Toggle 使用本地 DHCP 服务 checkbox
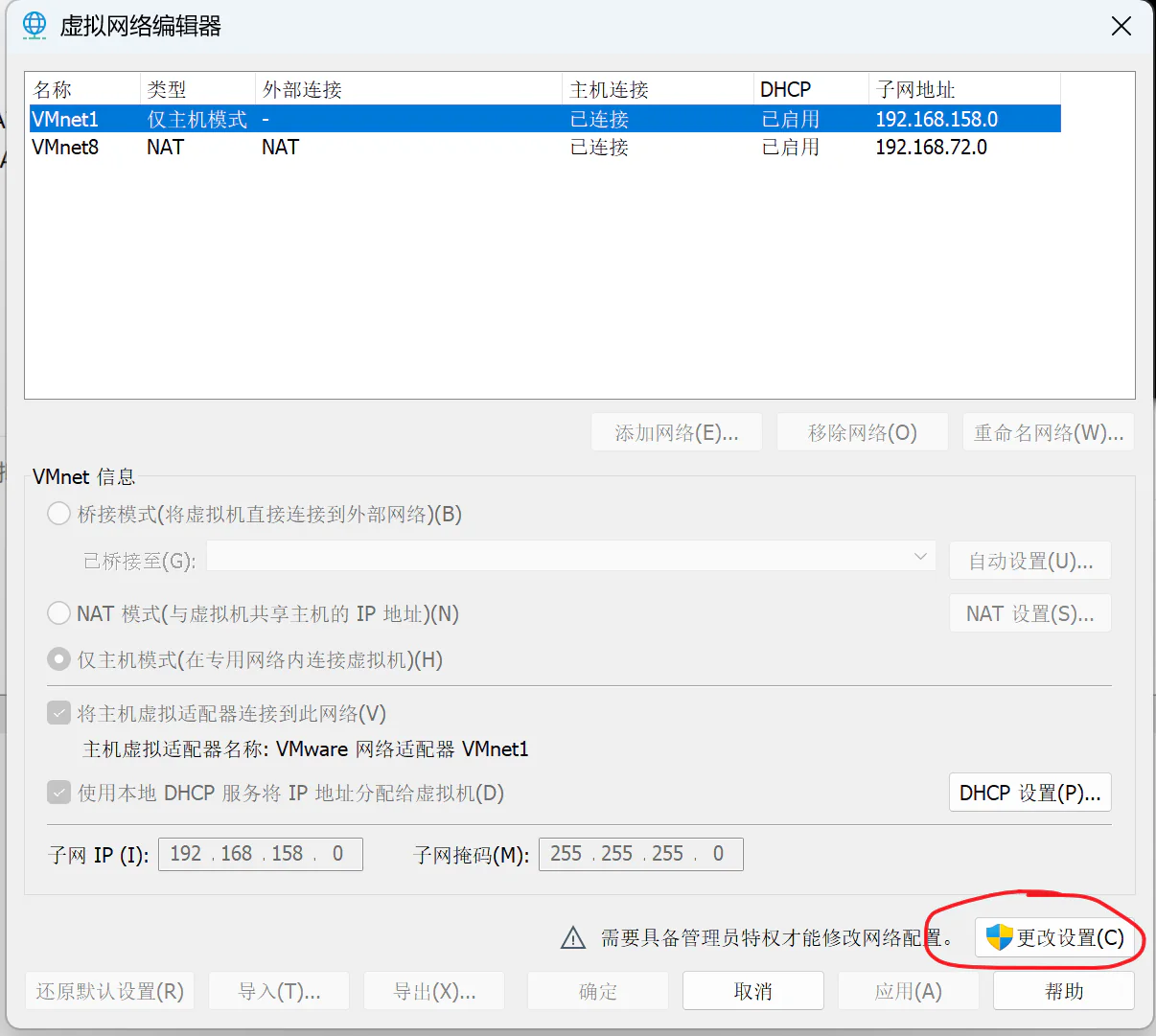This screenshot has width=1156, height=1036. coord(59,793)
